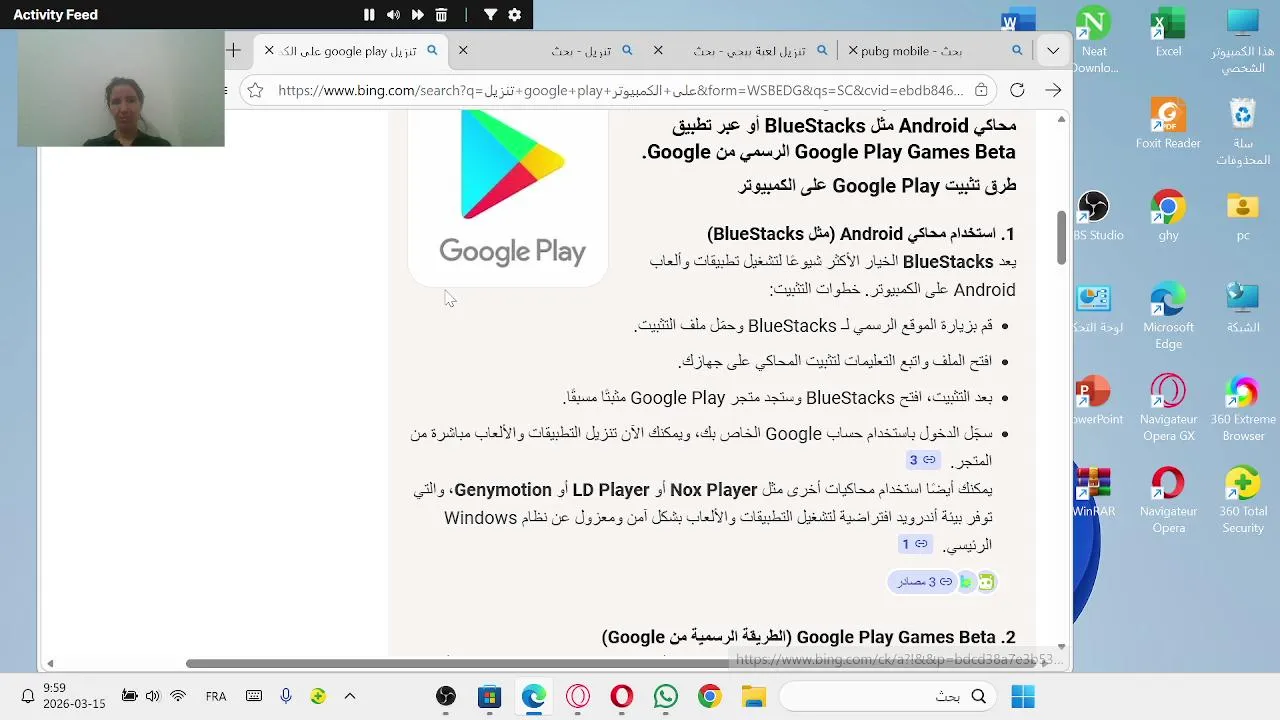Click the microphone tray icon

click(286, 696)
